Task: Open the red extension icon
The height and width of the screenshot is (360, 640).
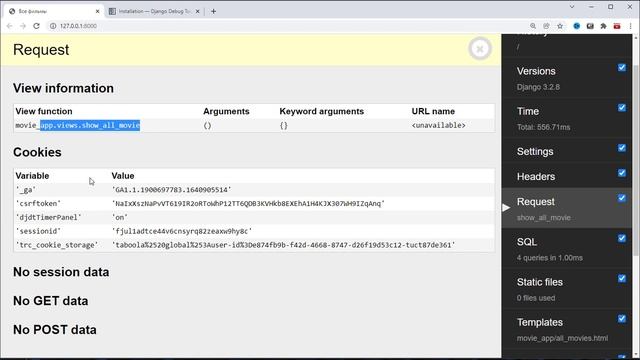Action: pos(617,26)
